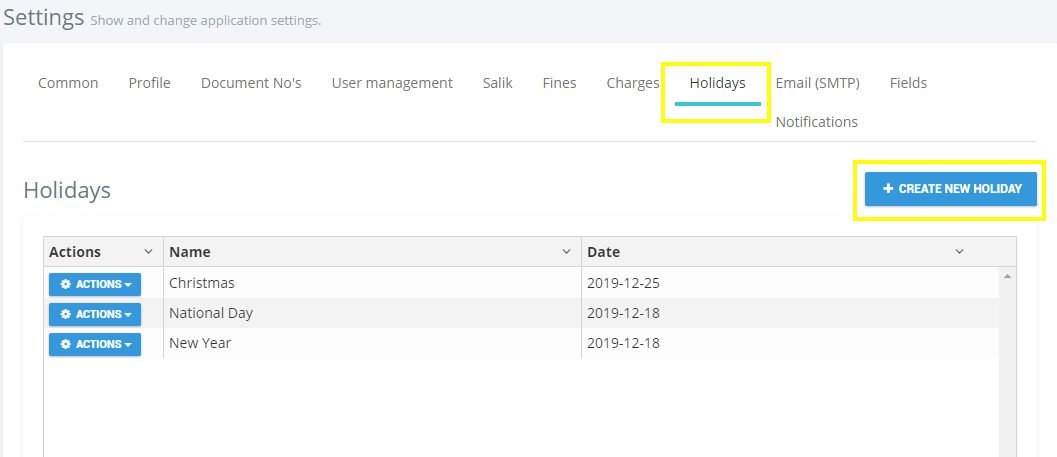
Task: Switch to the Profile tab
Action: [150, 83]
